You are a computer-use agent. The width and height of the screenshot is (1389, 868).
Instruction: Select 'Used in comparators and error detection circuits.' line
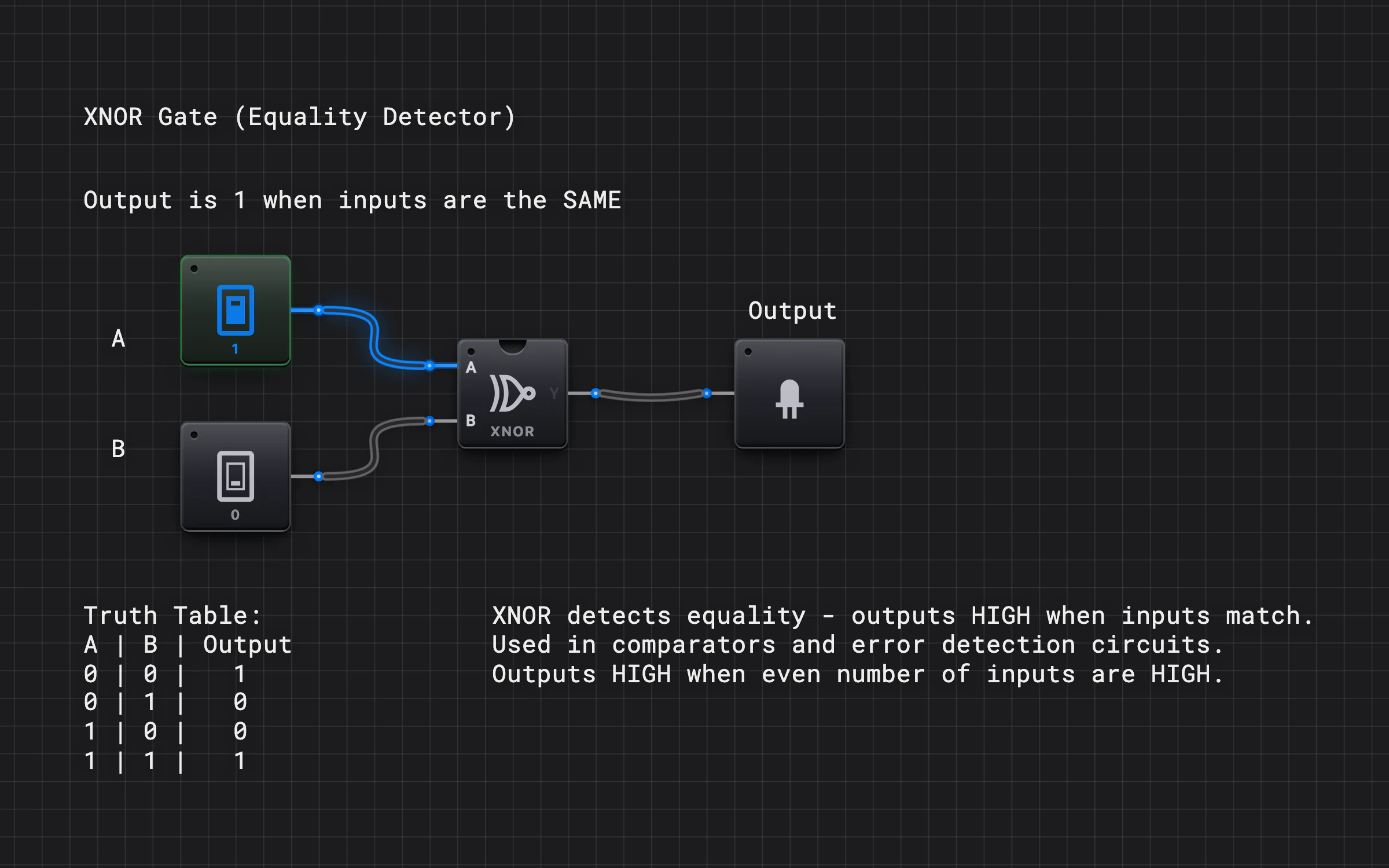tap(858, 645)
